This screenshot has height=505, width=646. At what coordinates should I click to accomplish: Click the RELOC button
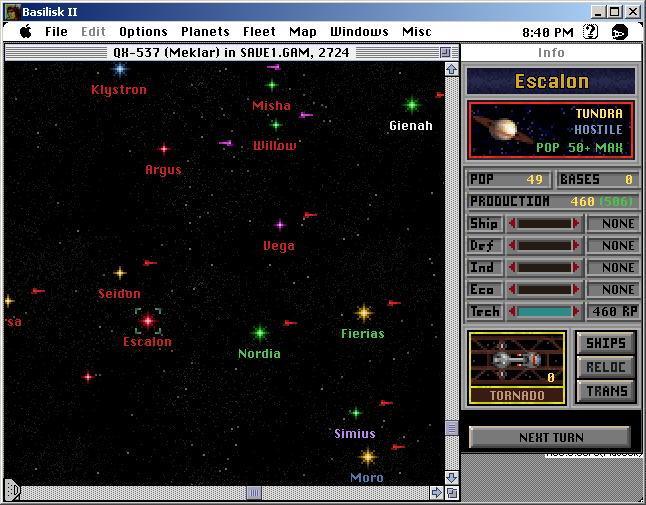click(x=605, y=367)
